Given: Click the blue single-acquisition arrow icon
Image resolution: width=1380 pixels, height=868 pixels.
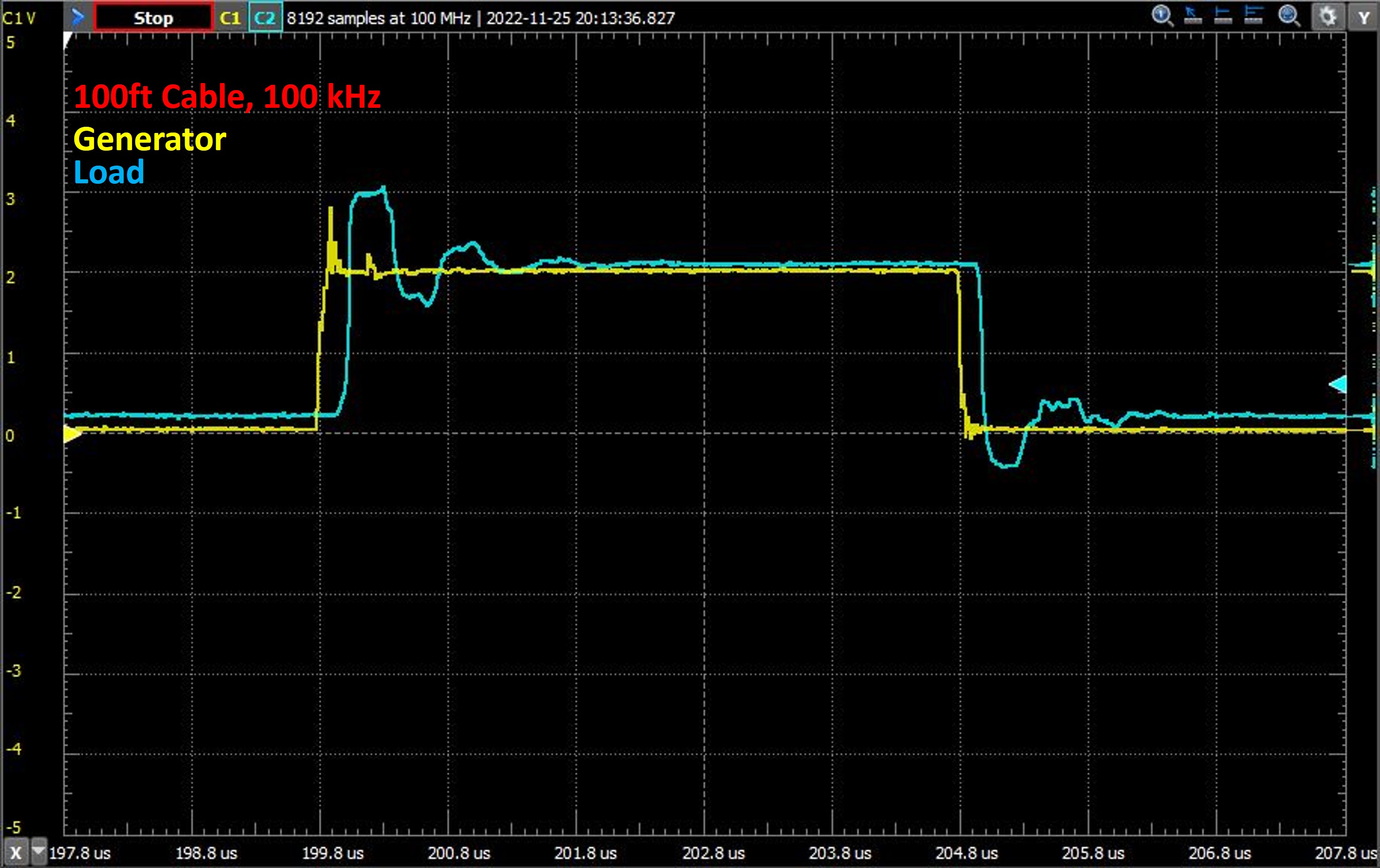Looking at the screenshot, I should tap(77, 17).
